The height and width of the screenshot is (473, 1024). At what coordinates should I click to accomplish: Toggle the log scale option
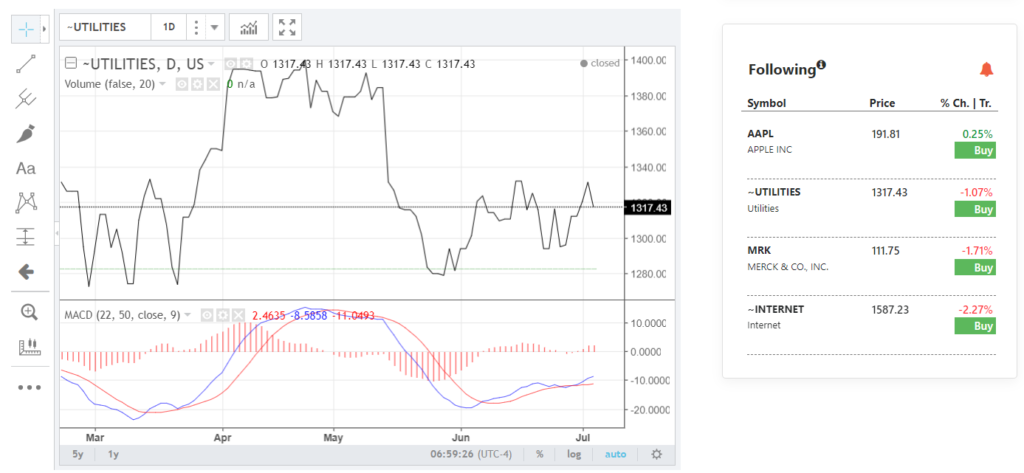pos(573,454)
